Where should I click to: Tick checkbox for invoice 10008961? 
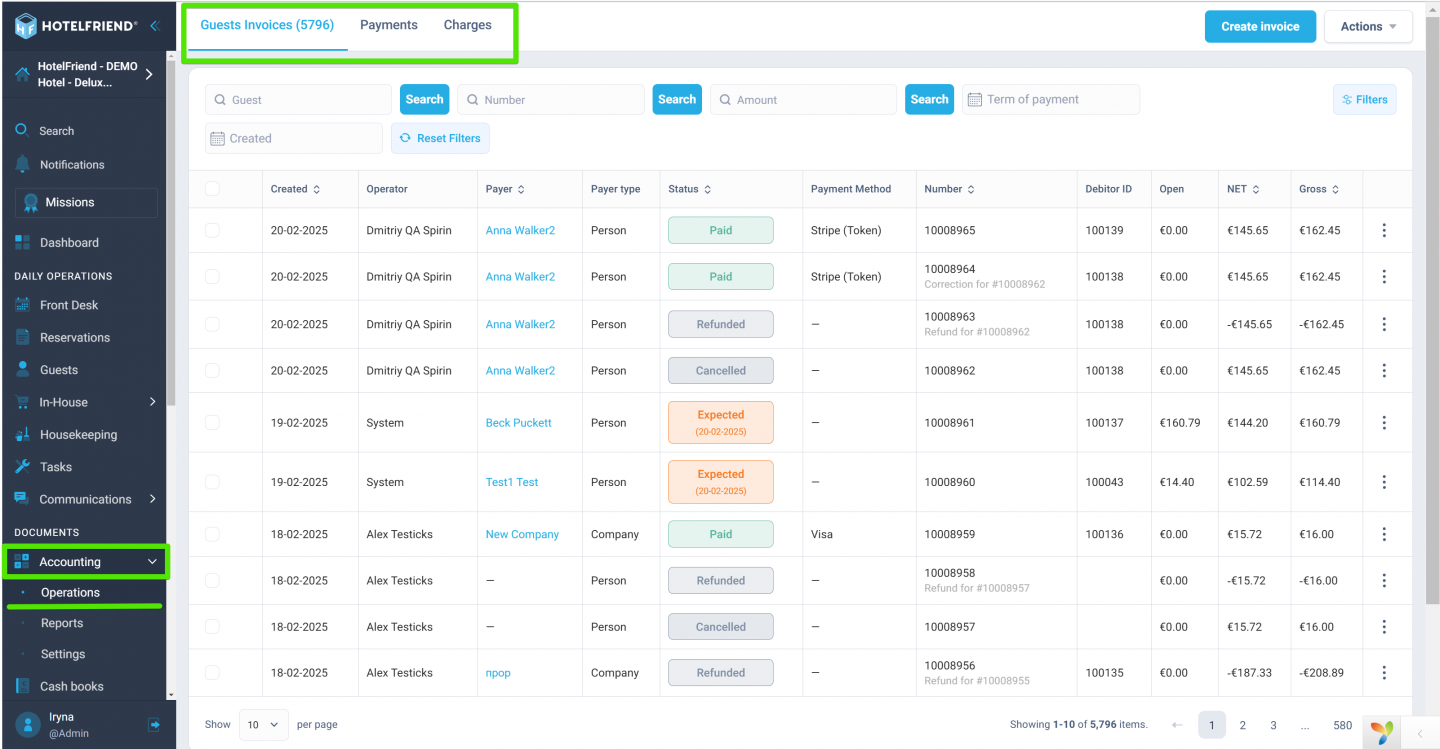click(x=212, y=423)
